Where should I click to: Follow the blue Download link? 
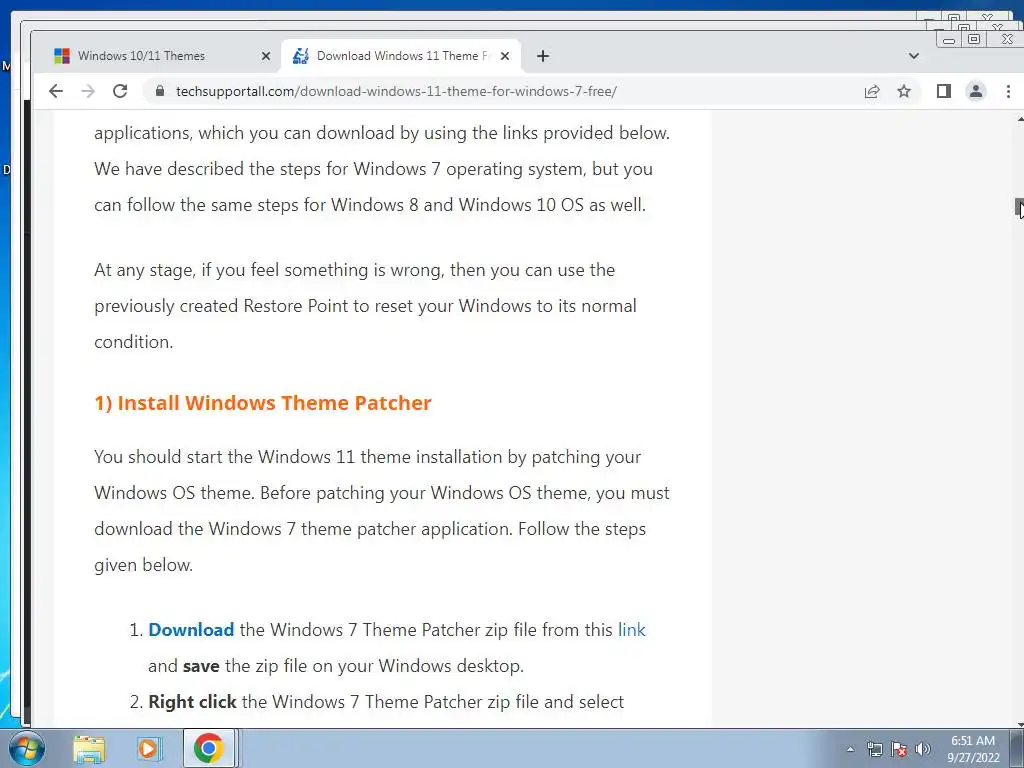point(191,630)
